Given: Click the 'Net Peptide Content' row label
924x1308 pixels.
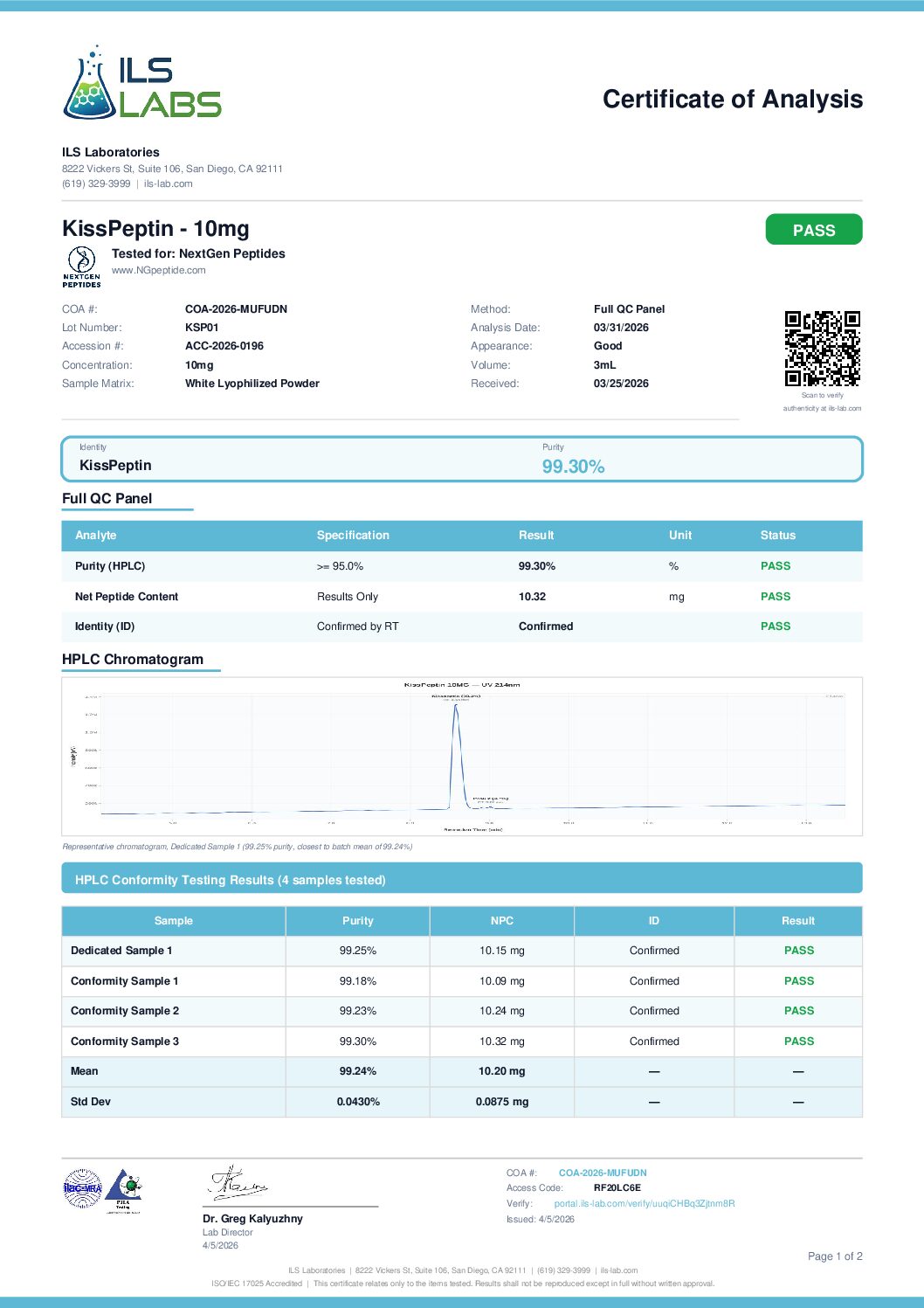Looking at the screenshot, I should pyautogui.click(x=127, y=597).
